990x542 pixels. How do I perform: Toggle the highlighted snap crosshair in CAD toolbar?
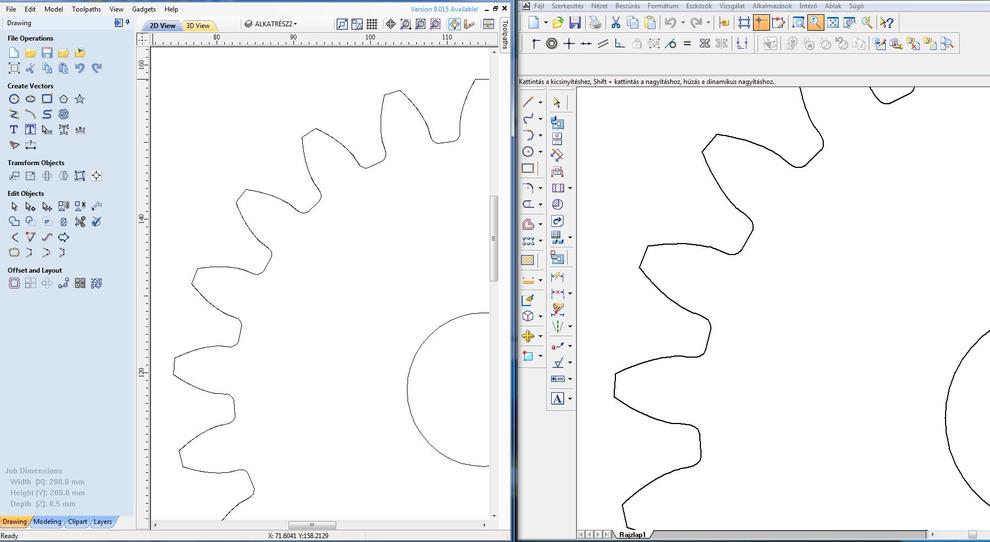coord(761,23)
